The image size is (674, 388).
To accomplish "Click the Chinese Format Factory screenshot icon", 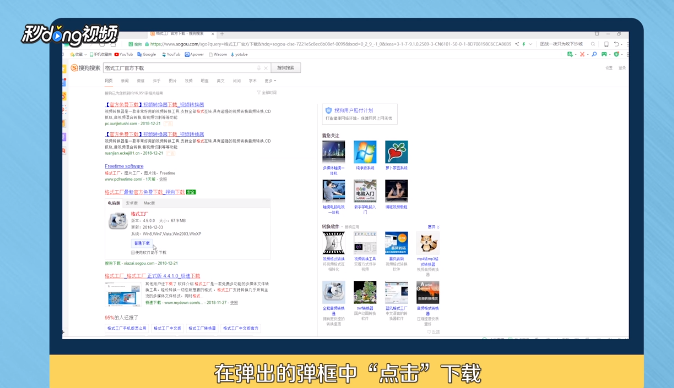I will [396, 292].
